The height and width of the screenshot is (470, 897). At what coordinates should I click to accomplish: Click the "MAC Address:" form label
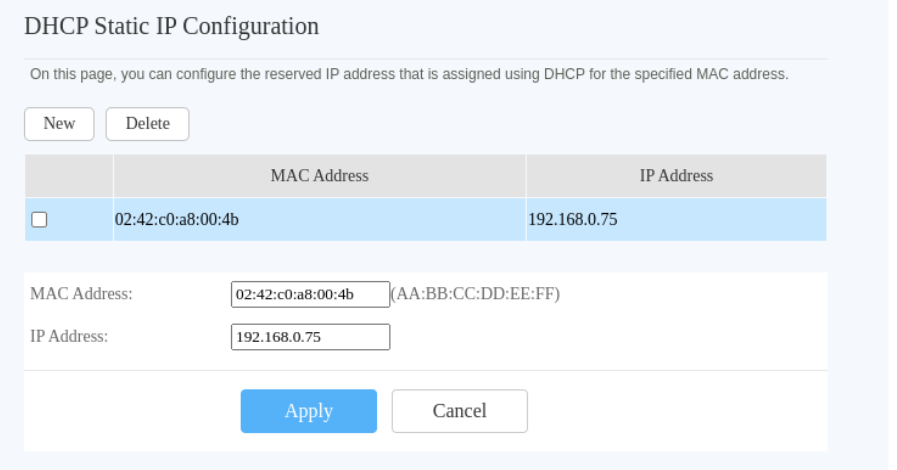(x=82, y=294)
